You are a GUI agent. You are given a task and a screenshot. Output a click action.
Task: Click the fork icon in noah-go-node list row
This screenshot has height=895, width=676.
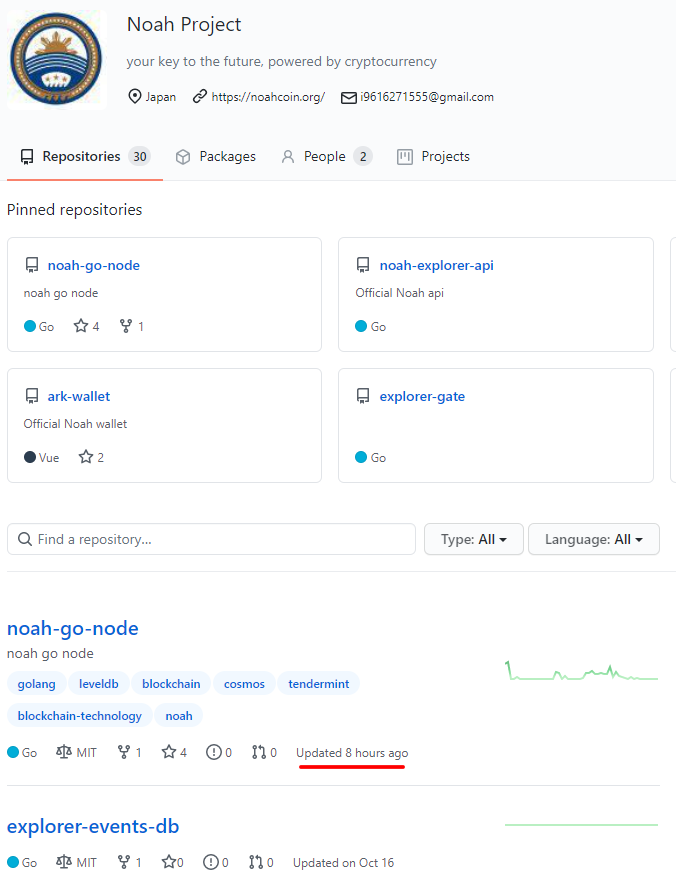(x=124, y=752)
